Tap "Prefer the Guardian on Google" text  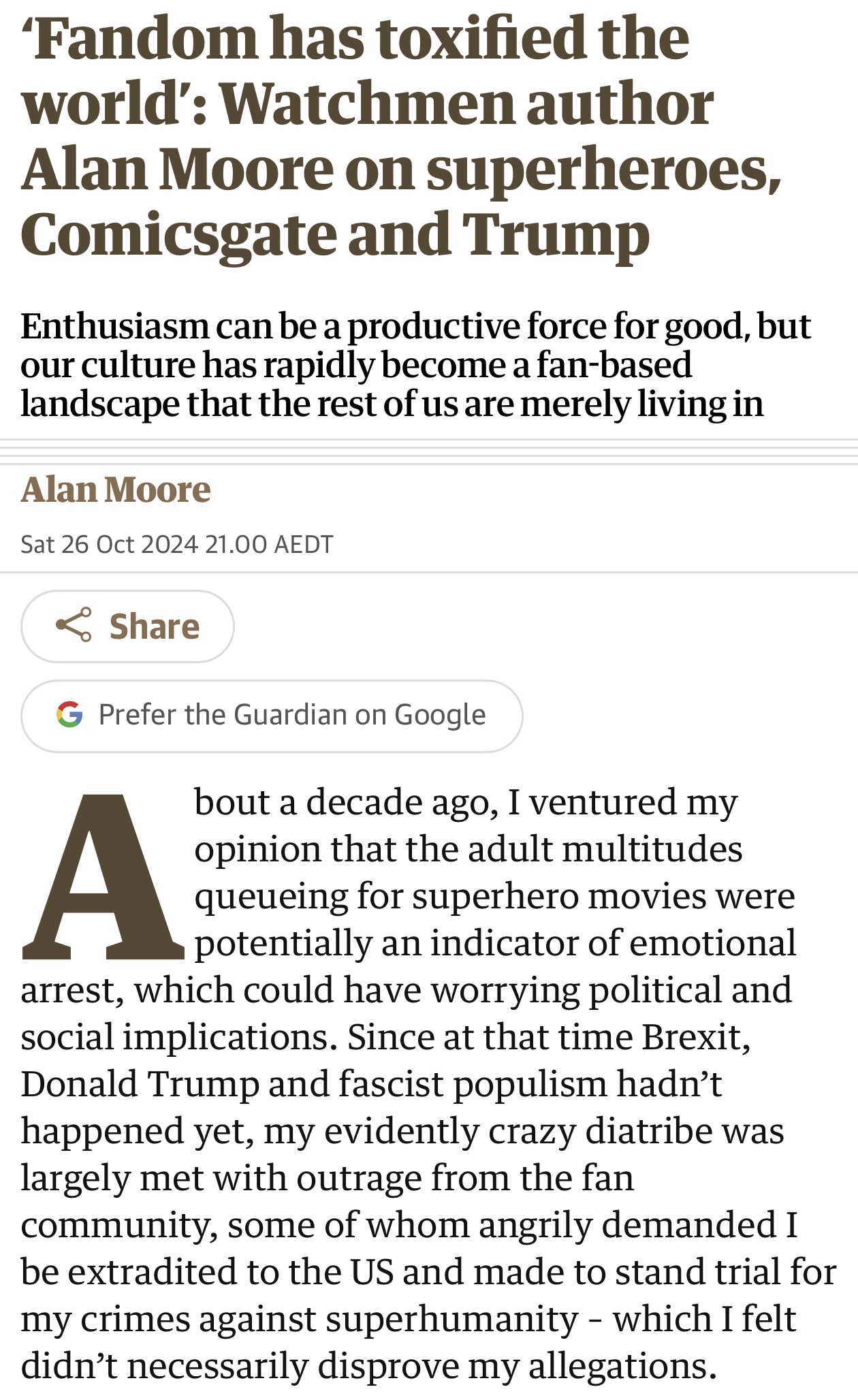292,714
